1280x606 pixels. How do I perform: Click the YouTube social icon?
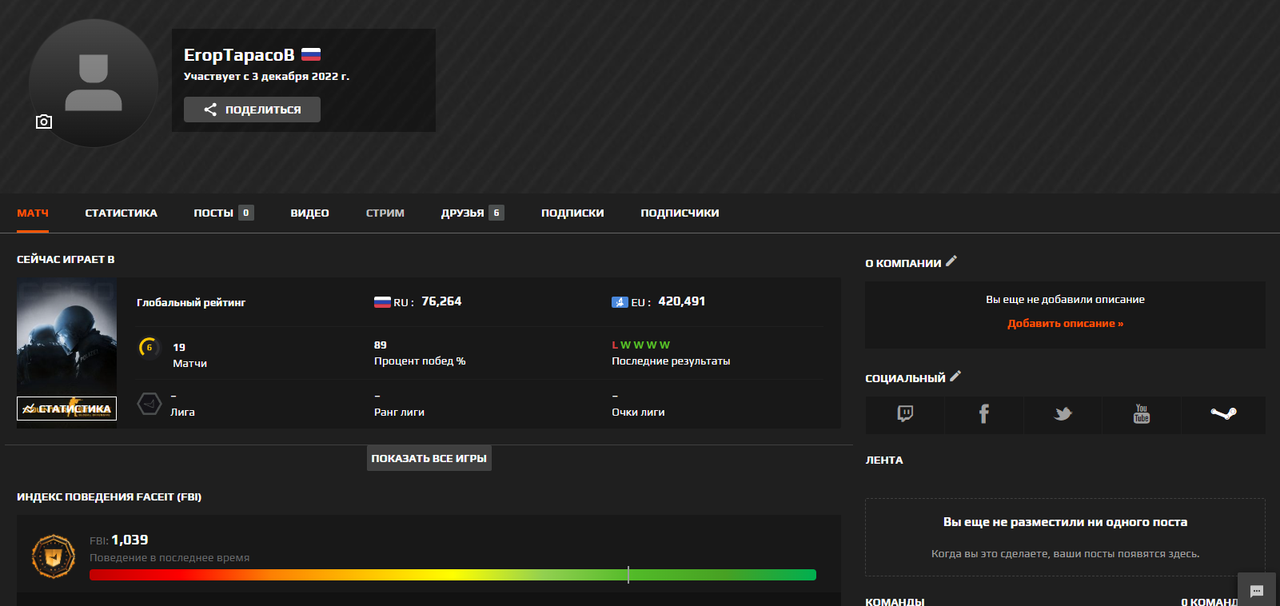pyautogui.click(x=1142, y=414)
